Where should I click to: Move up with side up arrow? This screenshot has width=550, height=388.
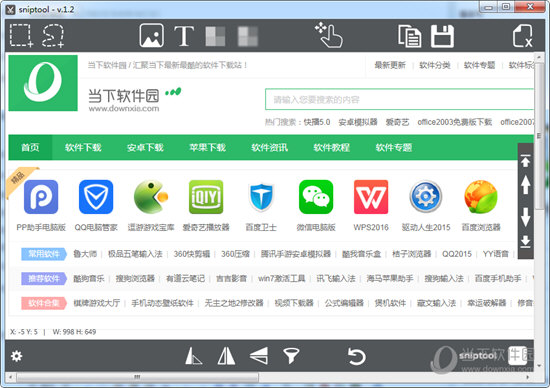point(525,185)
